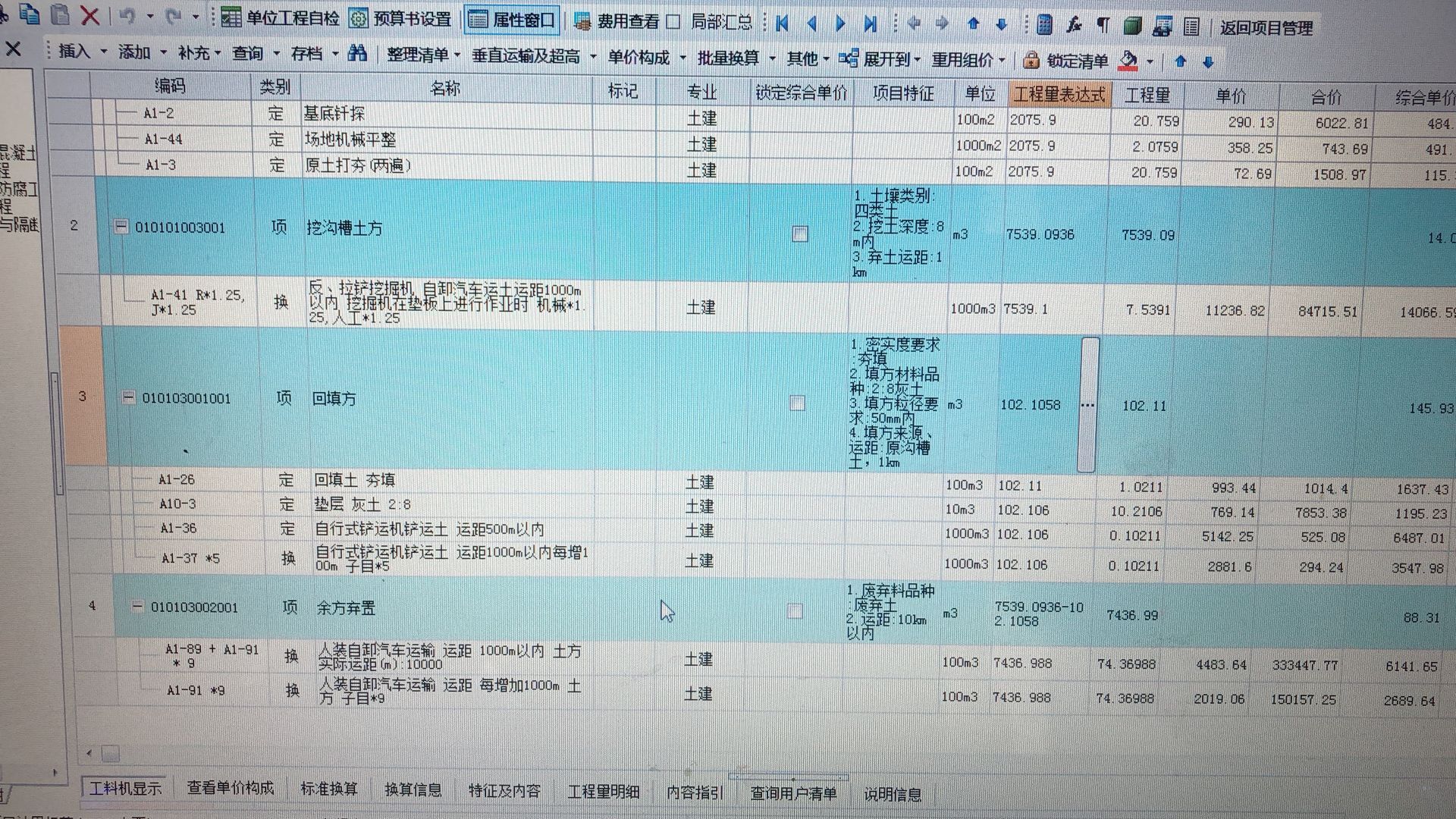The image size is (1456, 819).
Task: Click the list document icon
Action: click(x=1191, y=27)
